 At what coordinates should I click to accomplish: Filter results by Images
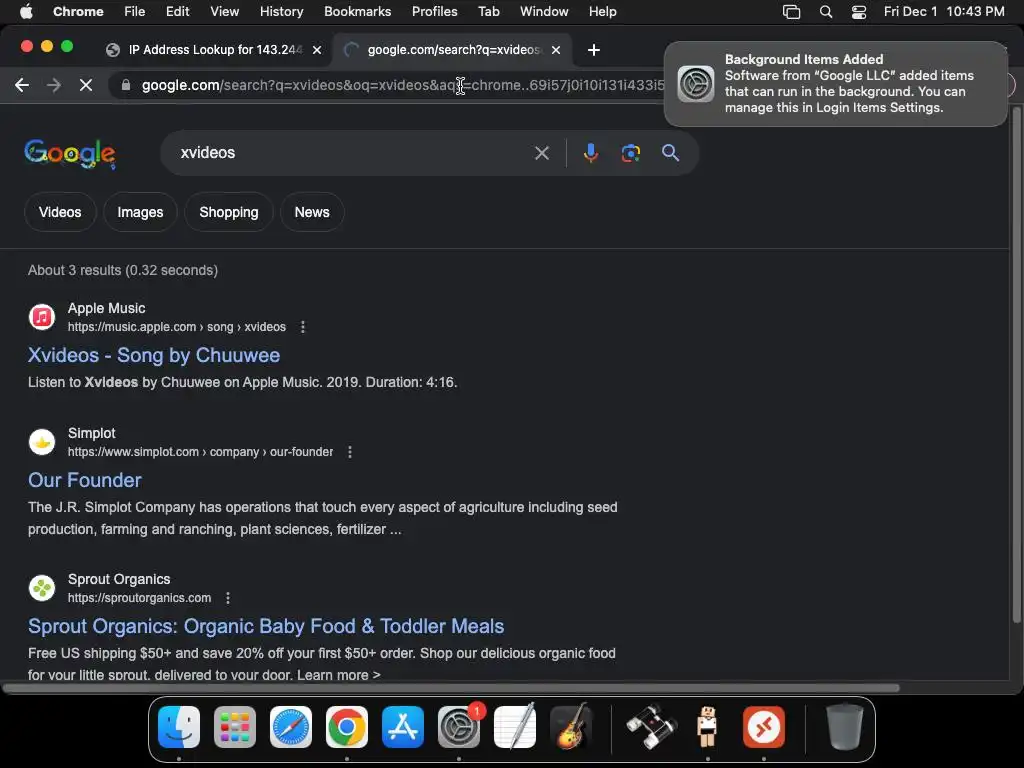point(140,212)
